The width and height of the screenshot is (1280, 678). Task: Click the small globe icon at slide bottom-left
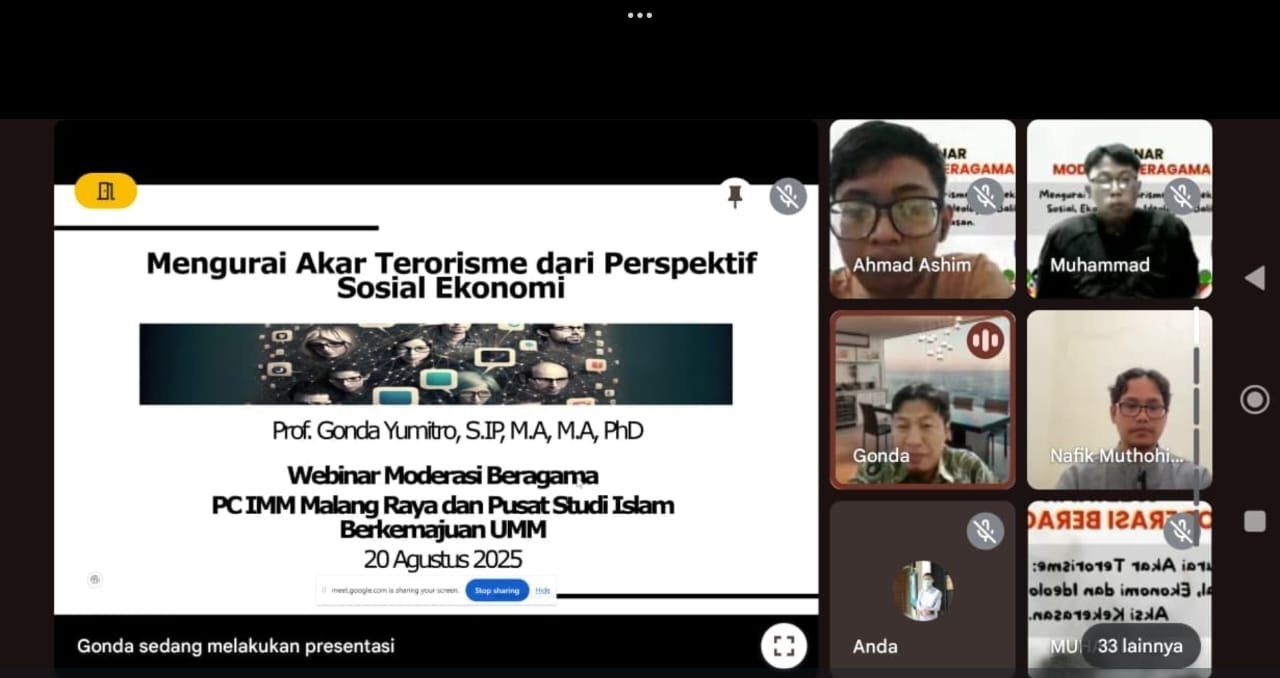(x=94, y=579)
